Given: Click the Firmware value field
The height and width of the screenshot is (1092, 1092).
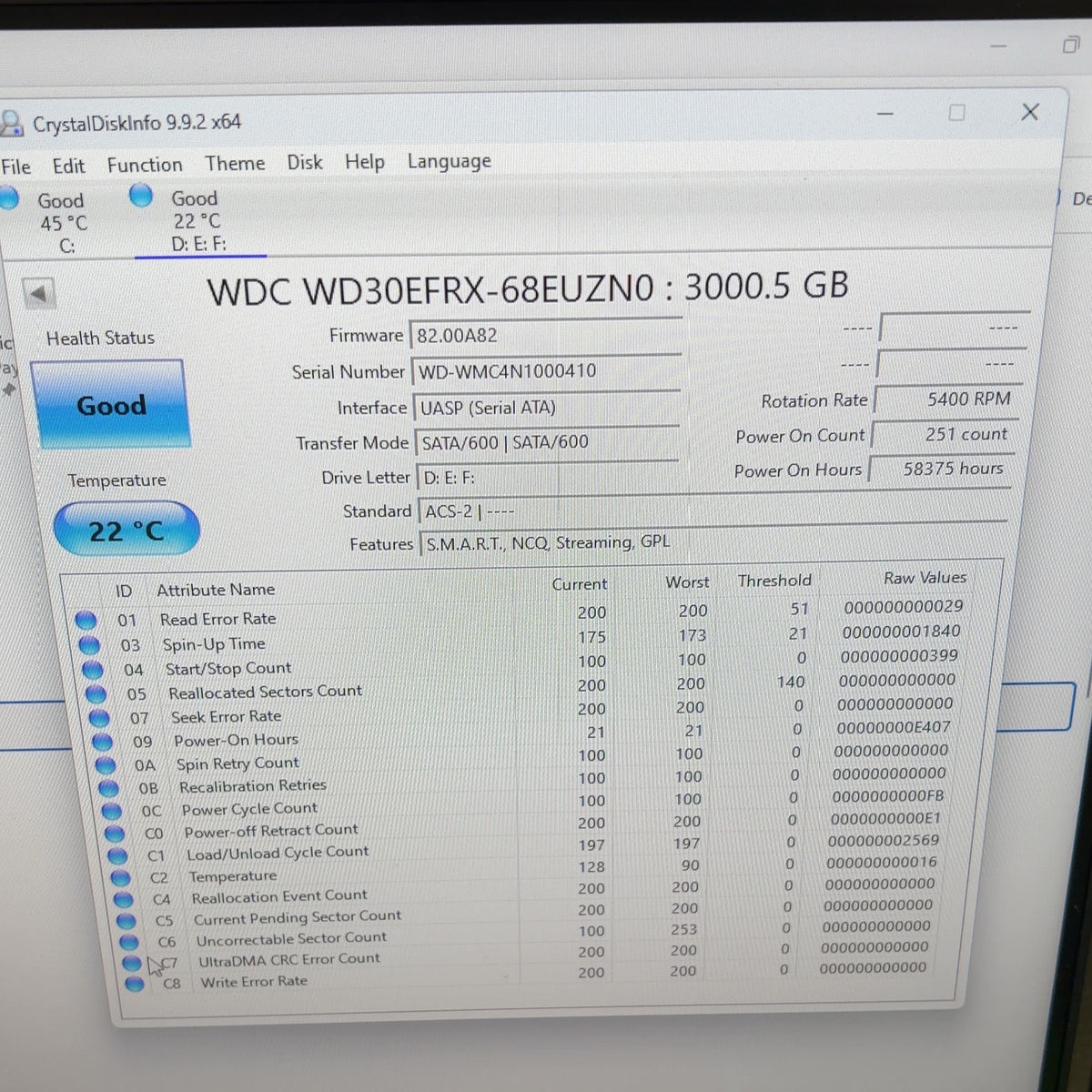Looking at the screenshot, I should coord(546,335).
